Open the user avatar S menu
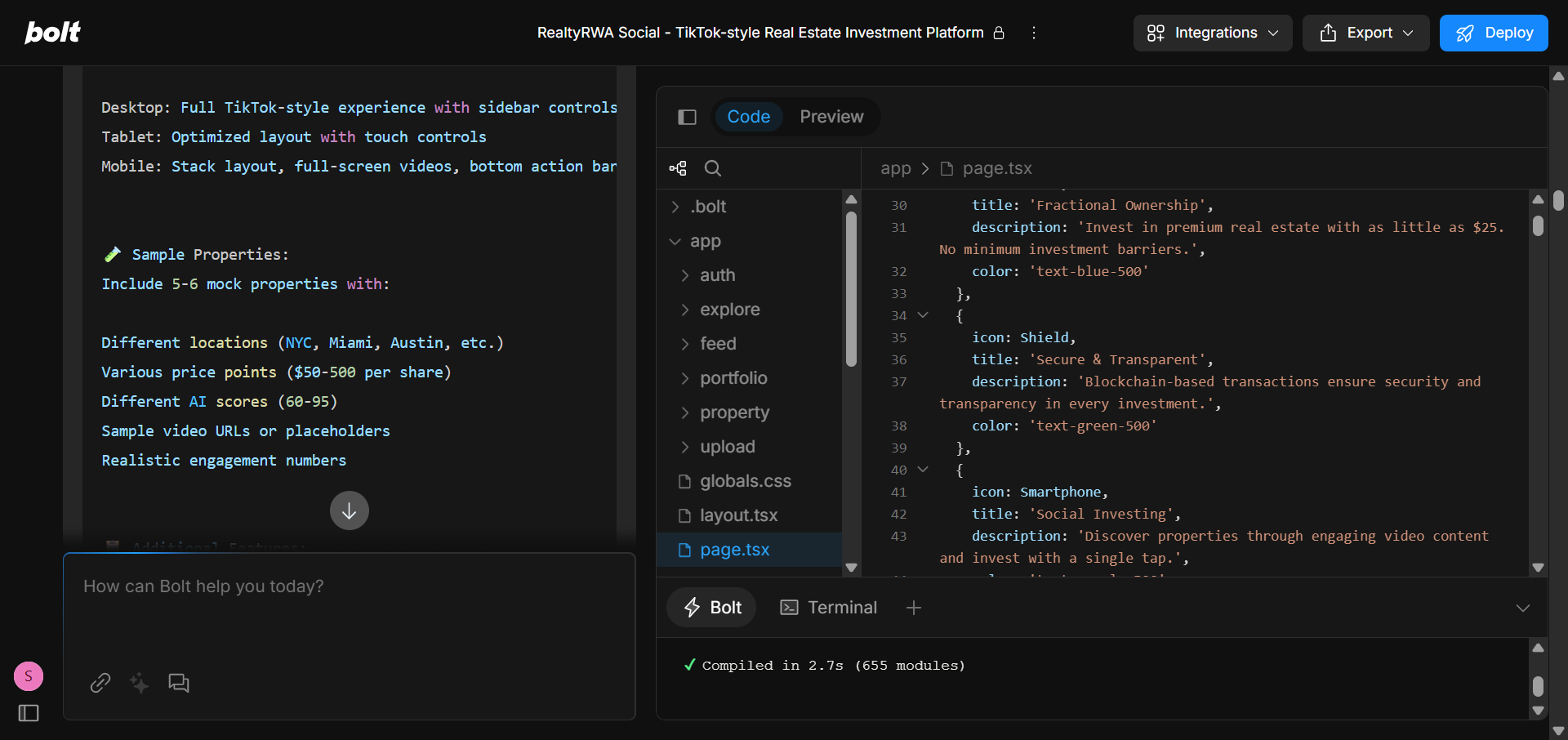The image size is (1568, 740). 29,676
